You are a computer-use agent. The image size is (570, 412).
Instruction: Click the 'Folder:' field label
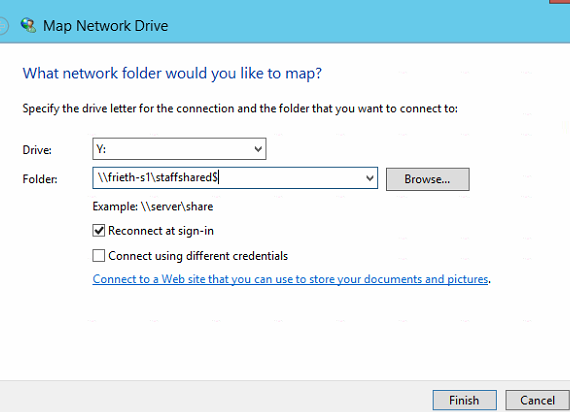tap(40, 179)
